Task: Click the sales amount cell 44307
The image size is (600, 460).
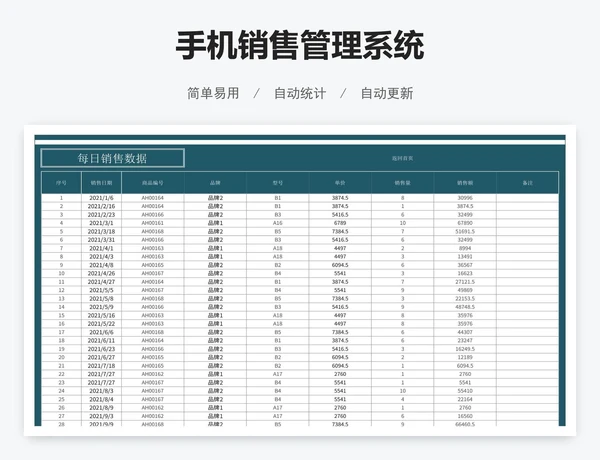Action: tap(465, 332)
